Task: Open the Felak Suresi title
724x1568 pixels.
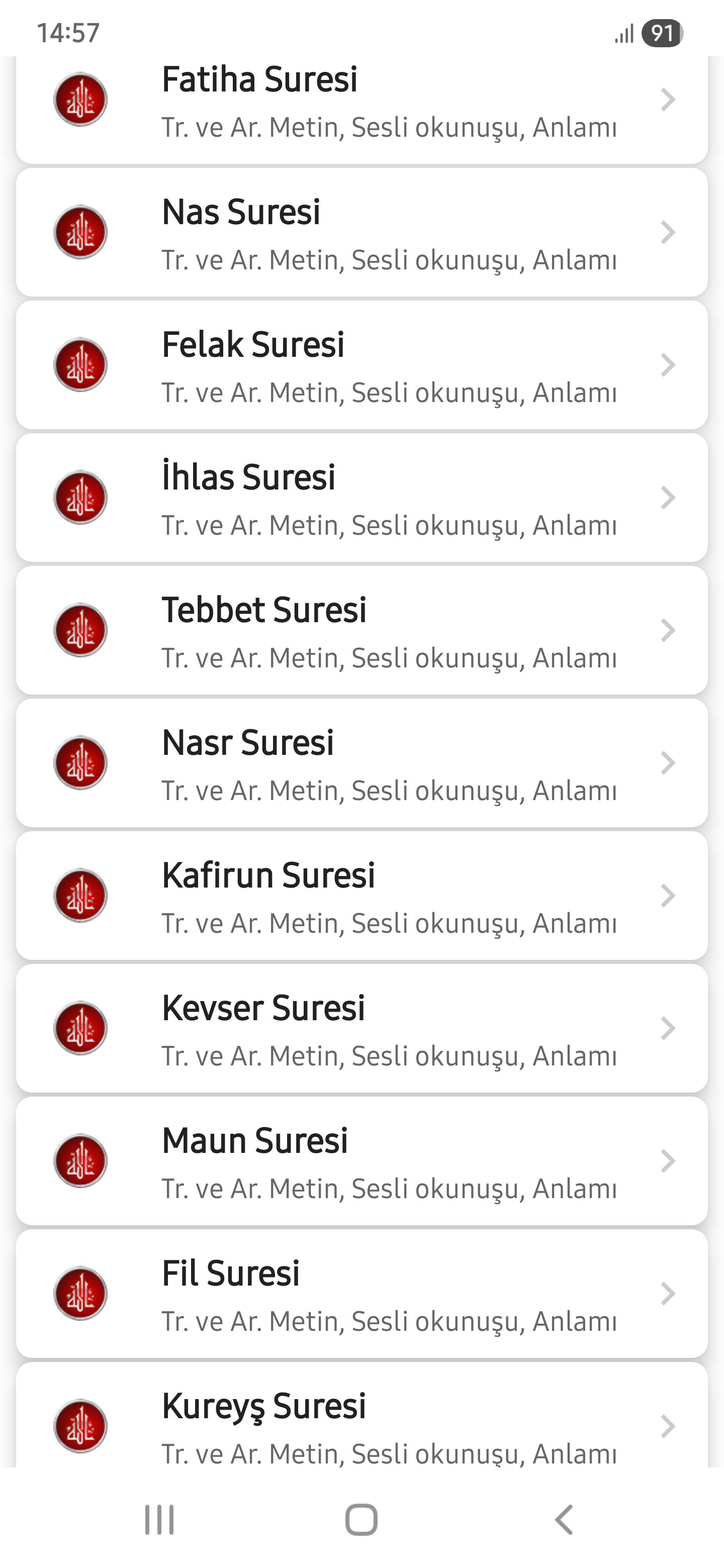Action: pos(253,345)
